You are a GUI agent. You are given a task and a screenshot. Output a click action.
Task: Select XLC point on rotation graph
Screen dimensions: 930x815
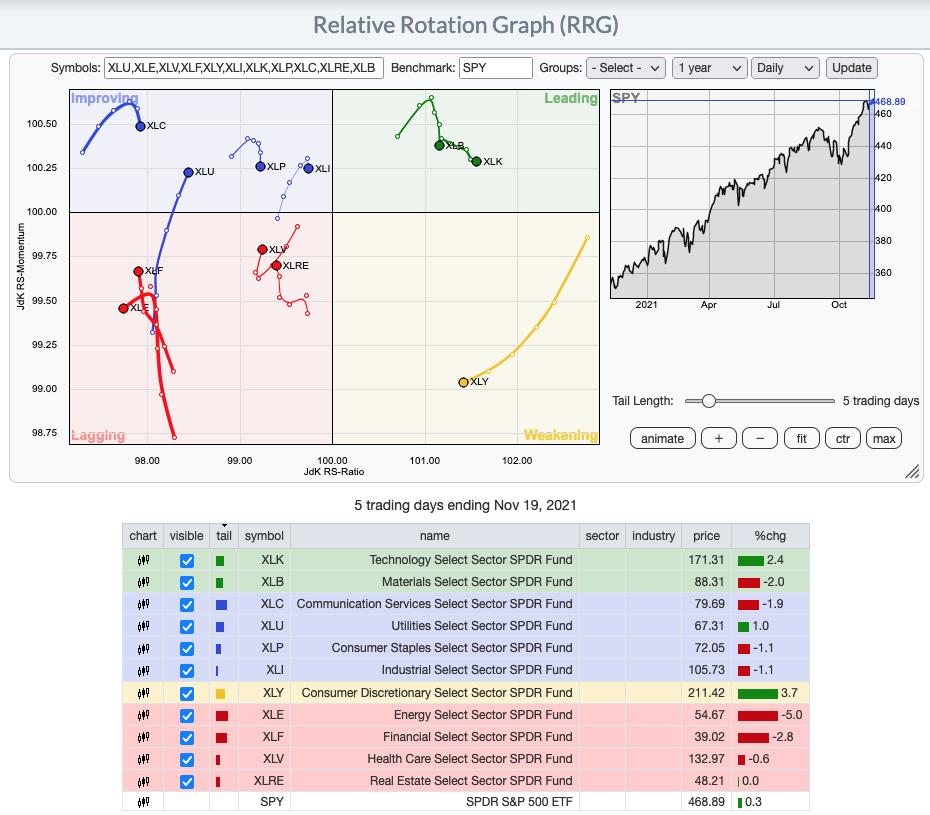(140, 126)
